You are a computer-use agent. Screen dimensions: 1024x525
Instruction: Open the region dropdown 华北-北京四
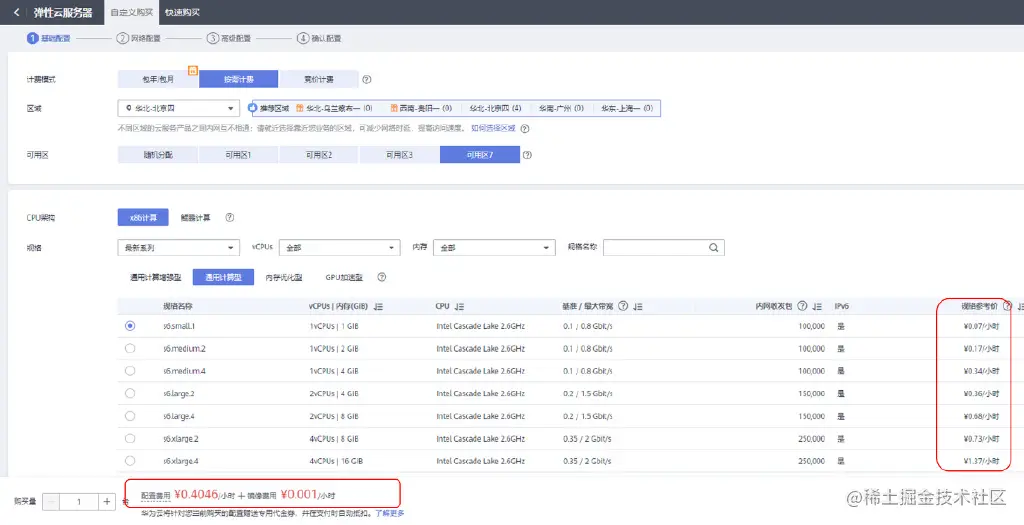tap(178, 108)
